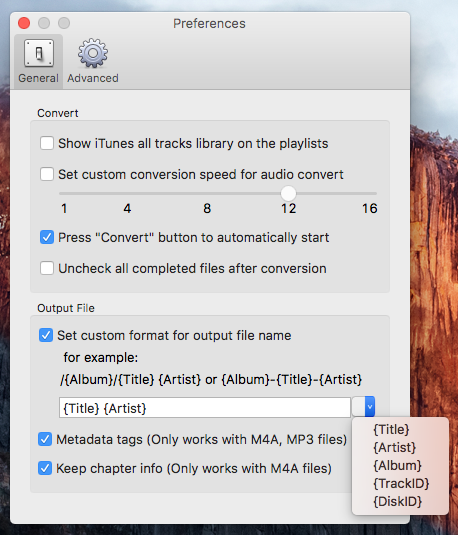Select {Artist} from the tag menu
This screenshot has height=535, width=458.
coord(395,447)
